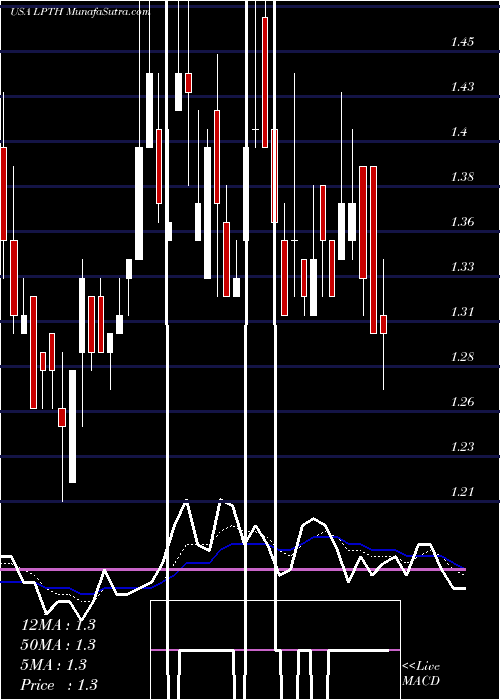Click the 50MA : 1.3 readout
The width and height of the screenshot is (500, 700).
[x=58, y=645]
